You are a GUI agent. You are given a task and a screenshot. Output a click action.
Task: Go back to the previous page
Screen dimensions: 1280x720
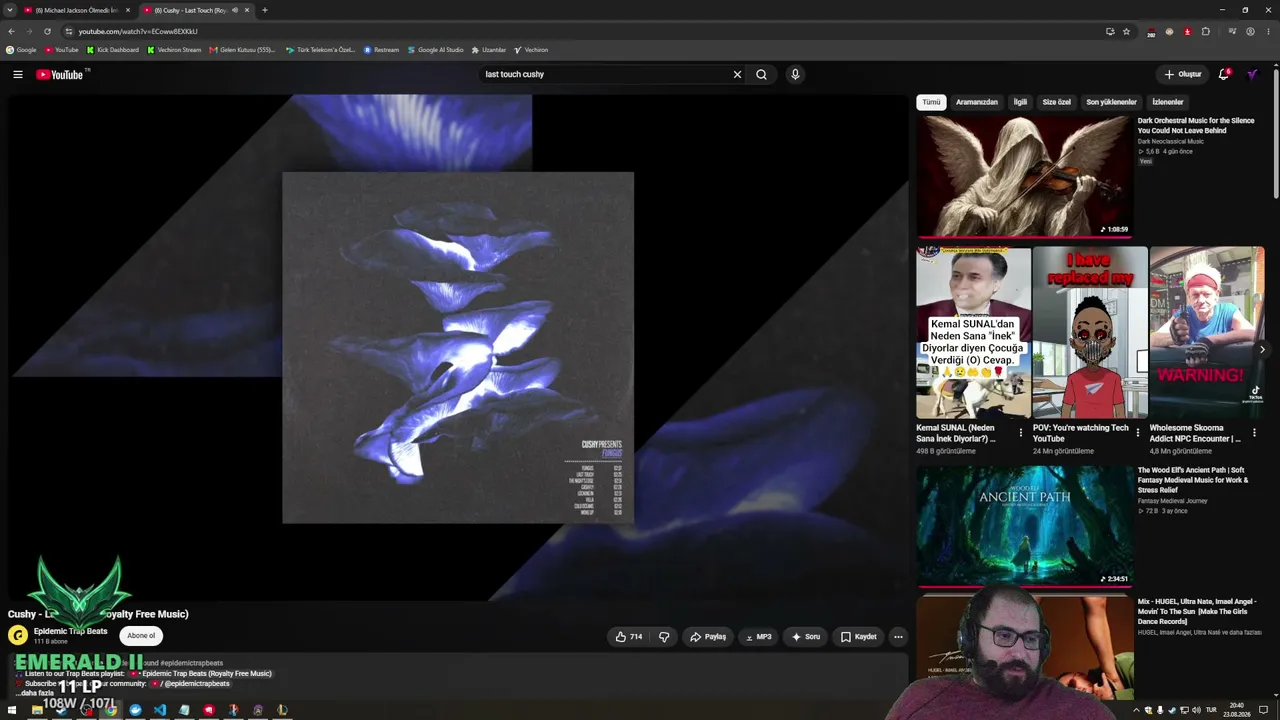point(11,31)
